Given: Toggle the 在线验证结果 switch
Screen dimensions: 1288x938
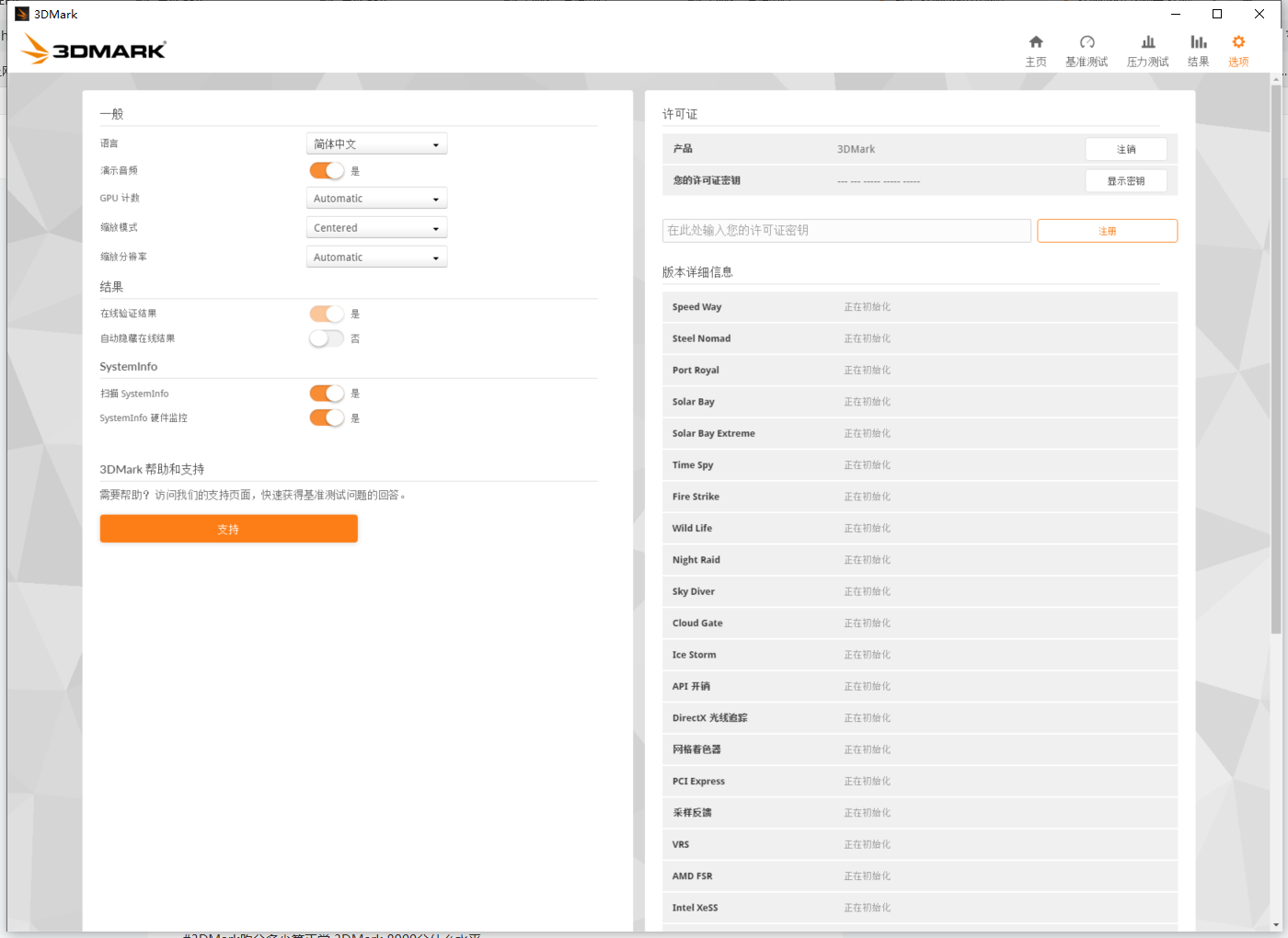Looking at the screenshot, I should click(x=327, y=314).
